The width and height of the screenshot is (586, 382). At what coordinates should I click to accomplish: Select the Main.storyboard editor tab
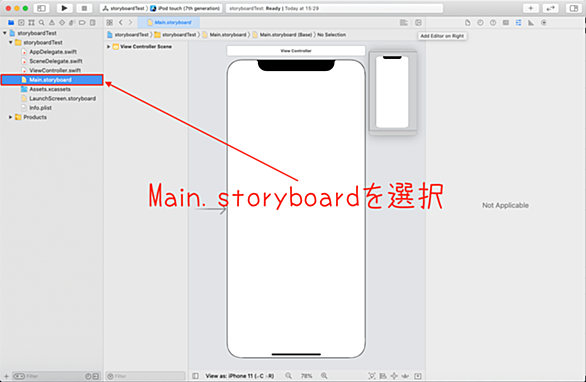[x=169, y=22]
